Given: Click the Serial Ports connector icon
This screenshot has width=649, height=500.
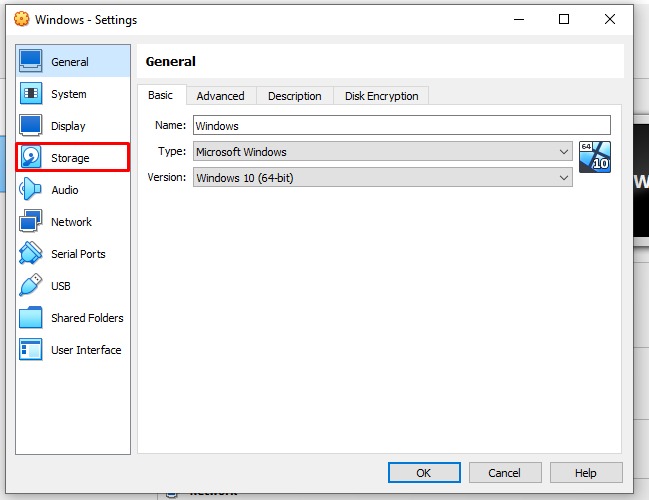Looking at the screenshot, I should tap(31, 253).
